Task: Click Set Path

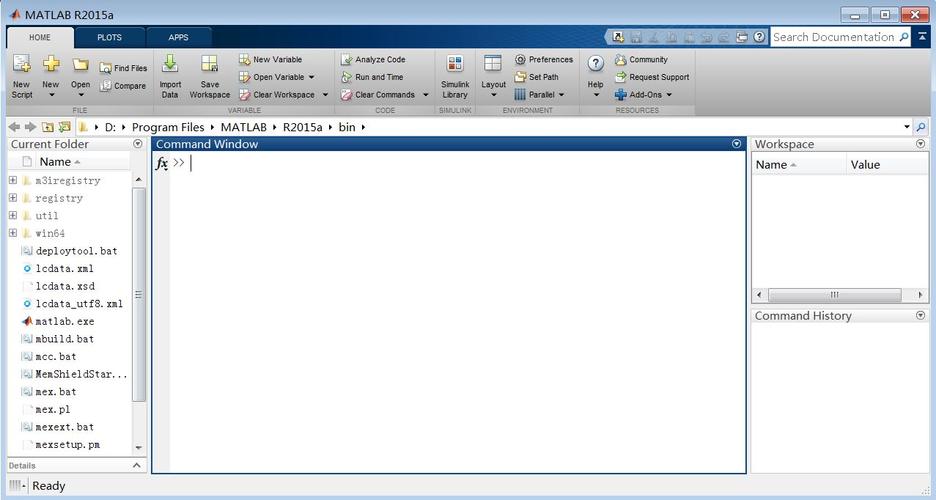Action: [537, 77]
